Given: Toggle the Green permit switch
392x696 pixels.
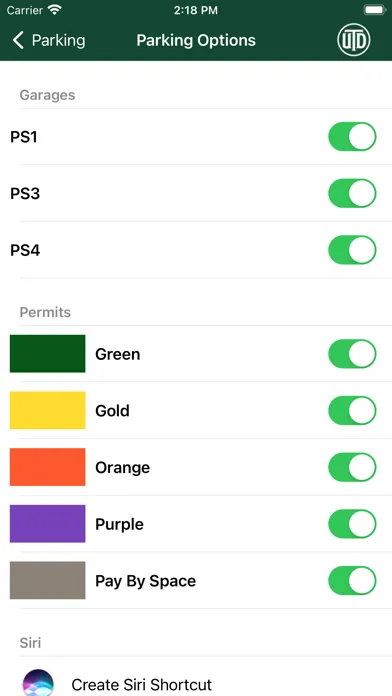Looking at the screenshot, I should (352, 354).
